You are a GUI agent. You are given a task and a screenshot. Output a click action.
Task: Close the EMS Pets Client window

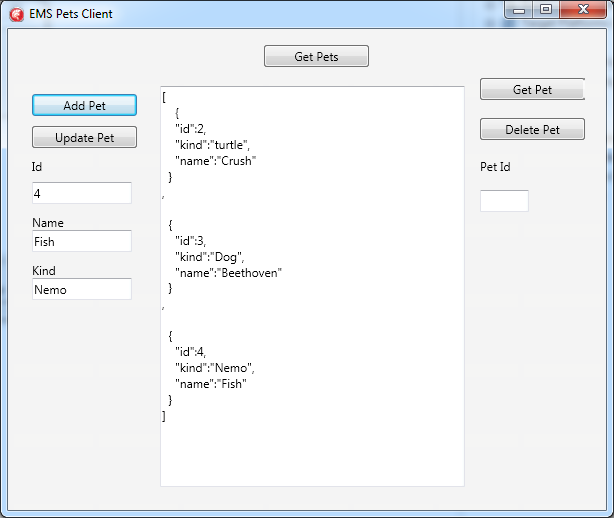pyautogui.click(x=583, y=10)
